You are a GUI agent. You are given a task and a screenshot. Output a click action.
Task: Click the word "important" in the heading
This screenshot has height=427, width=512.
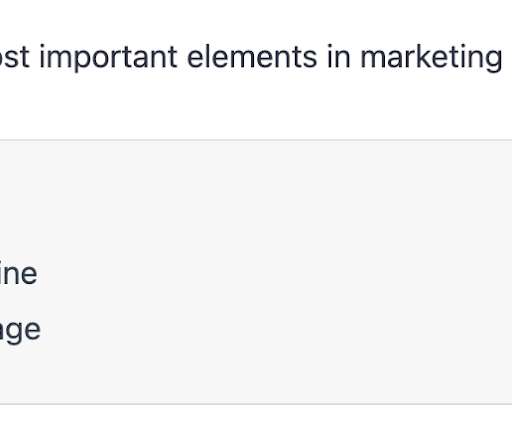point(109,58)
